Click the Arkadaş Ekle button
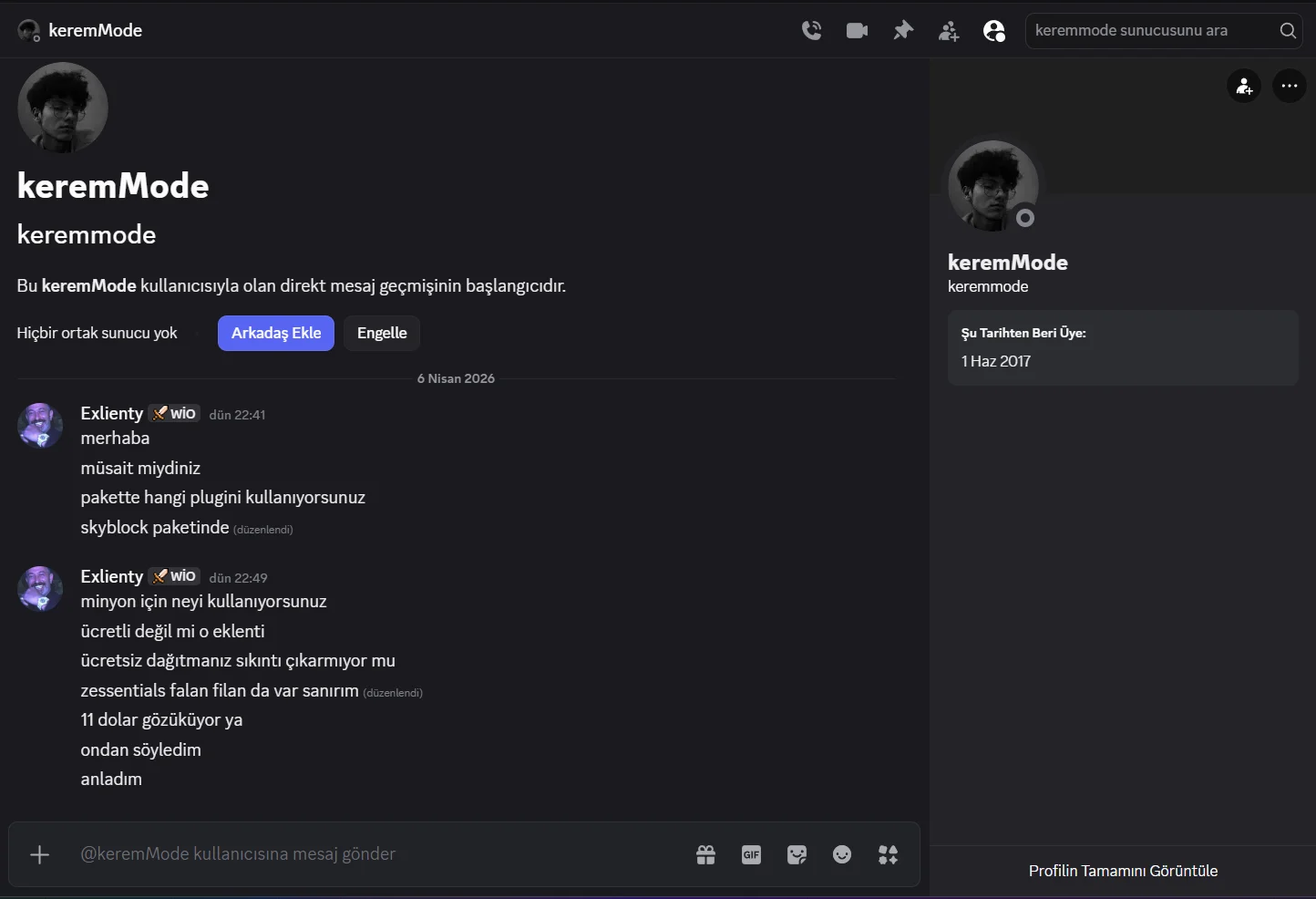 pos(276,333)
